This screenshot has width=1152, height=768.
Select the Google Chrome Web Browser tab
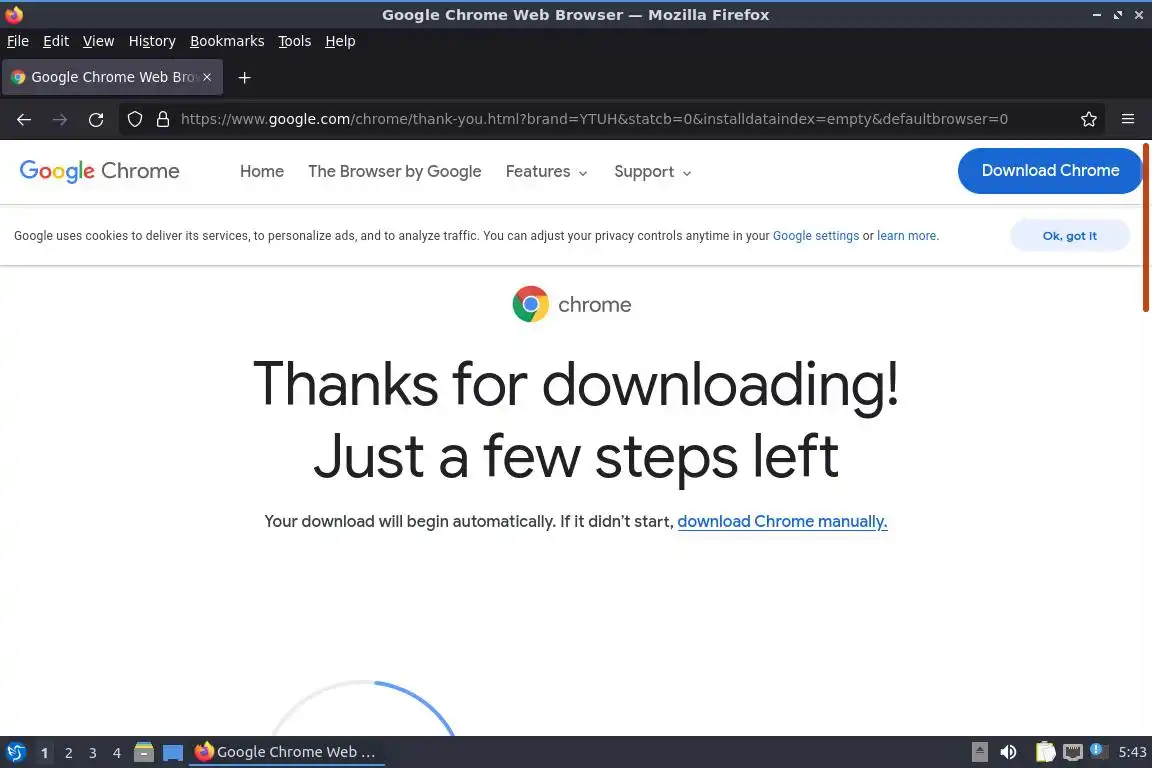coord(112,77)
